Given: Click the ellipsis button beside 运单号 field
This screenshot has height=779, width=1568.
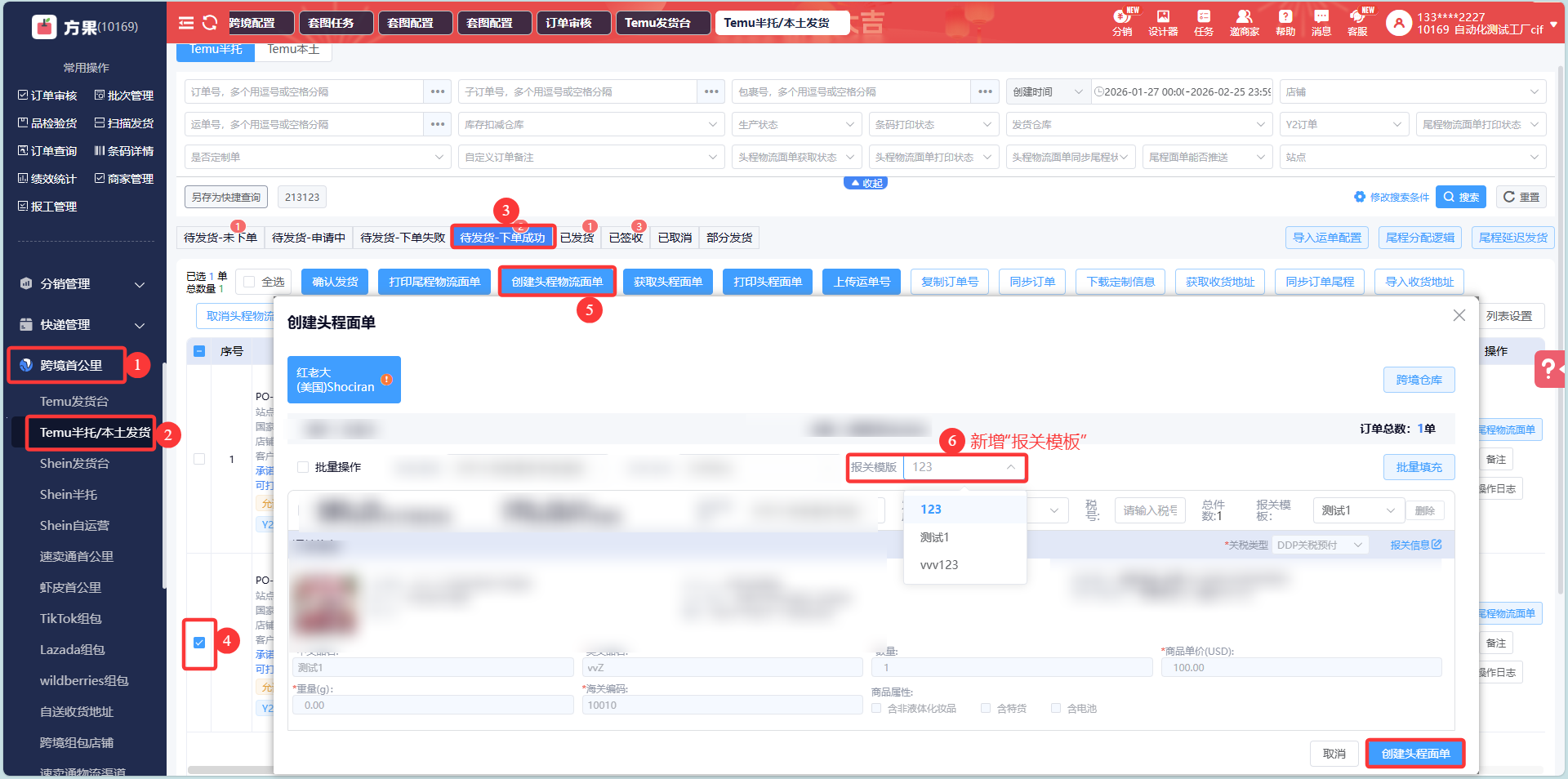Looking at the screenshot, I should [x=438, y=124].
